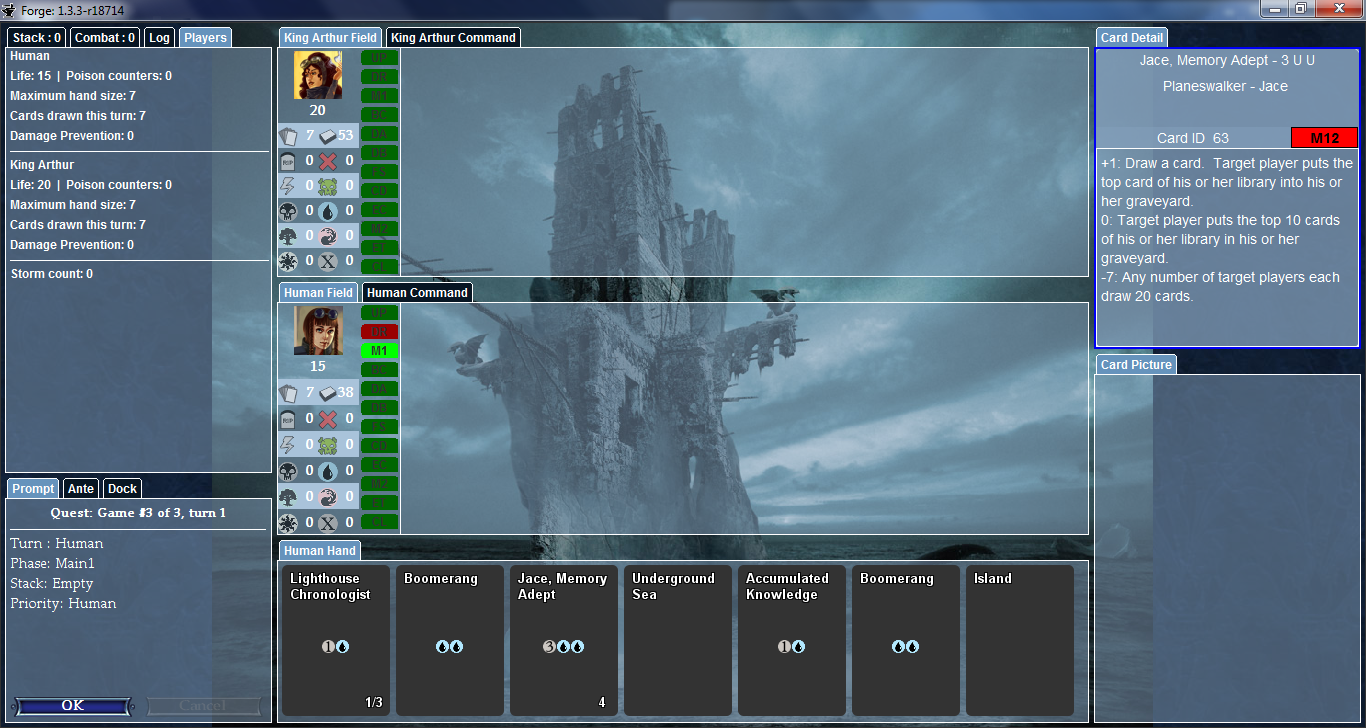Click the Human player's library icon
Image resolution: width=1366 pixels, height=728 pixels.
[x=327, y=393]
